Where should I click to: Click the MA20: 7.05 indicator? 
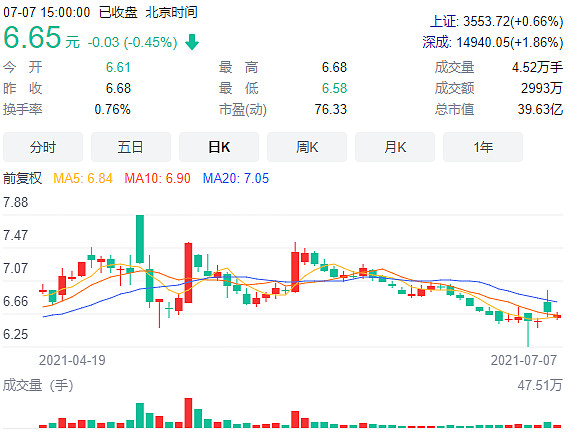236,178
